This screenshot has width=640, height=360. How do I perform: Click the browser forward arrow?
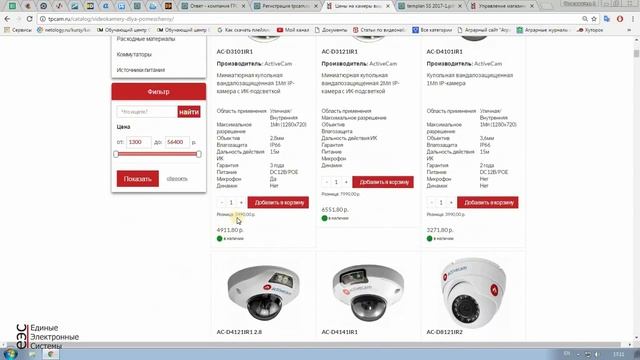(18, 19)
